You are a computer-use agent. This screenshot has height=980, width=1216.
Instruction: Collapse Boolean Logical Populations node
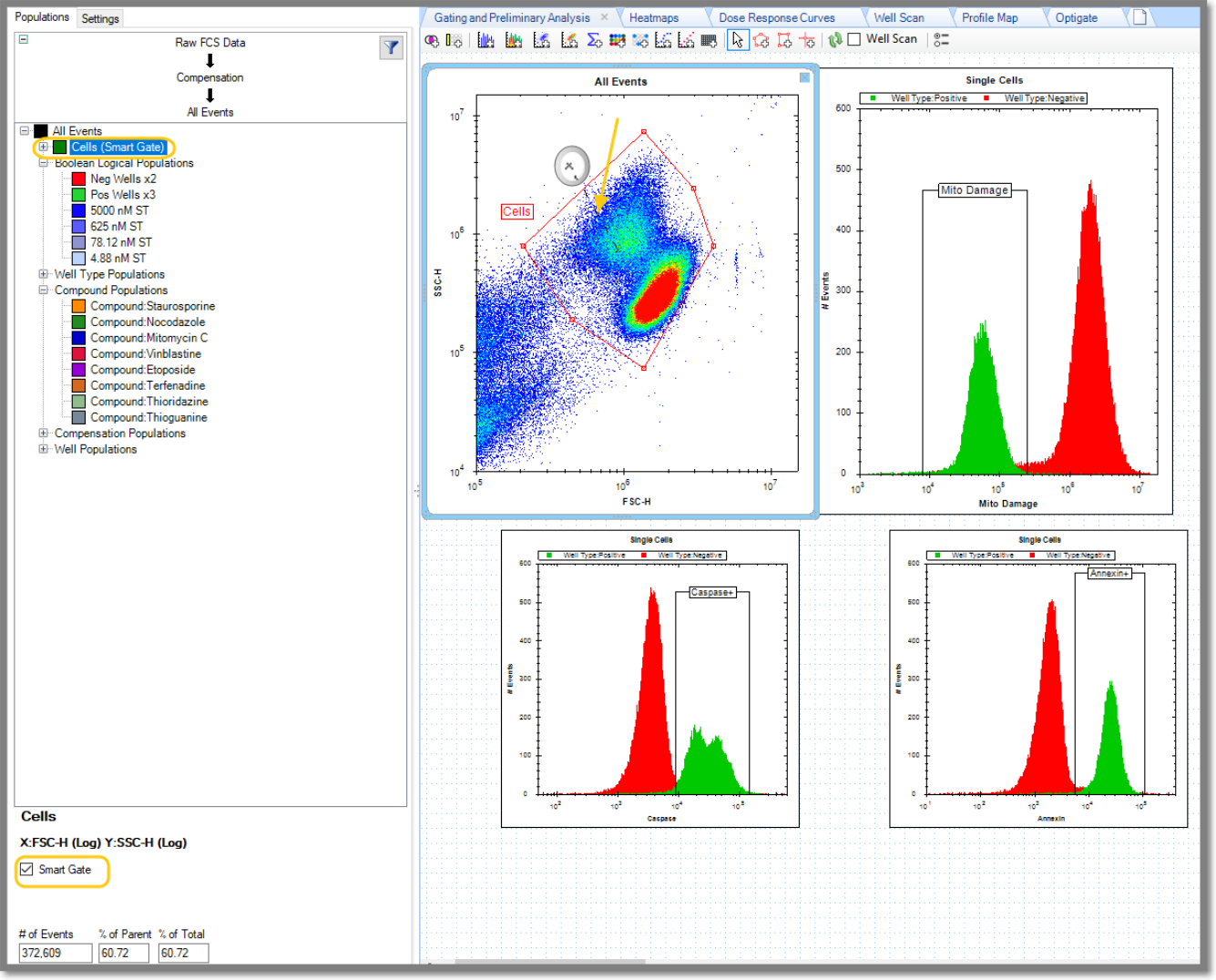[x=43, y=163]
